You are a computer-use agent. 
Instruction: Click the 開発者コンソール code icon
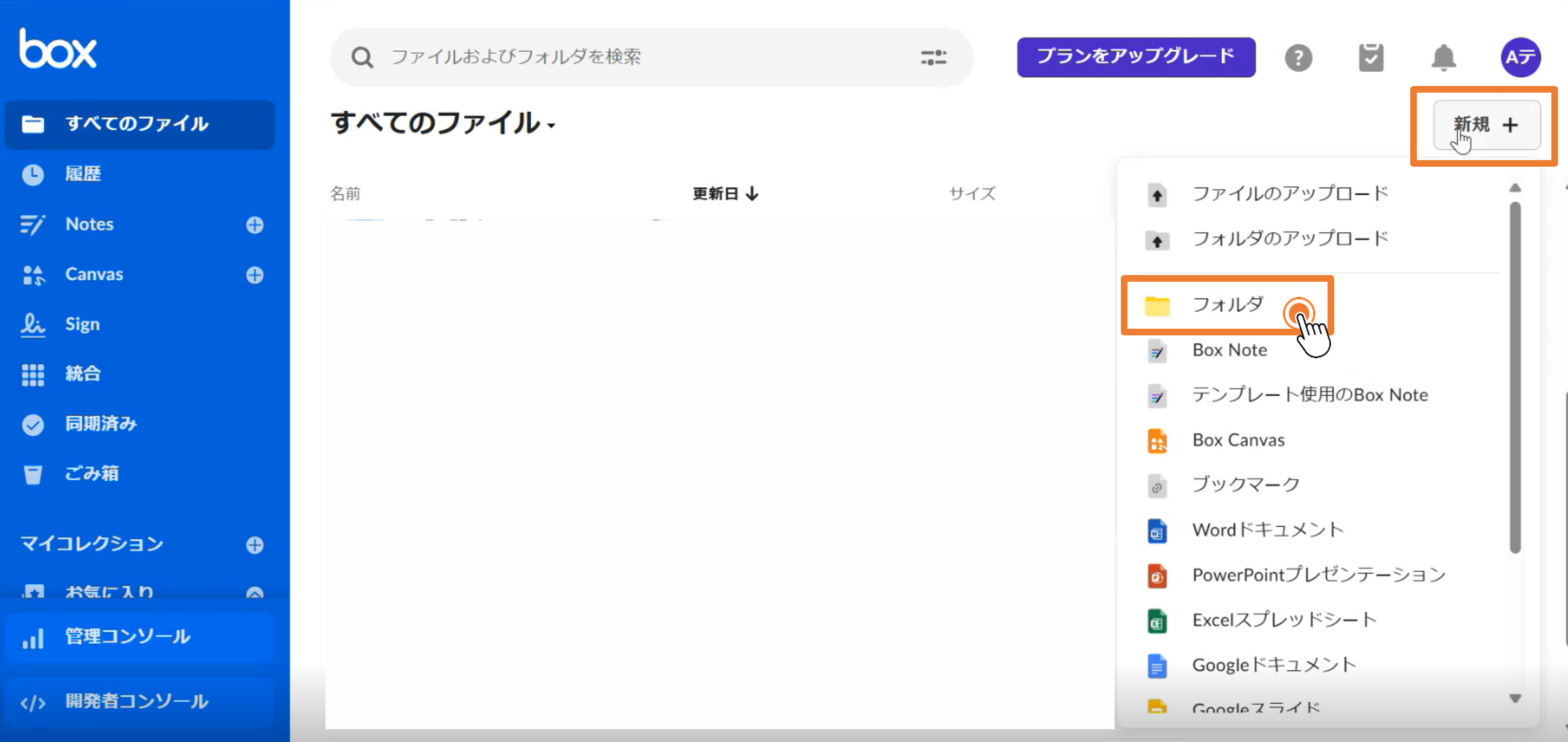(33, 703)
